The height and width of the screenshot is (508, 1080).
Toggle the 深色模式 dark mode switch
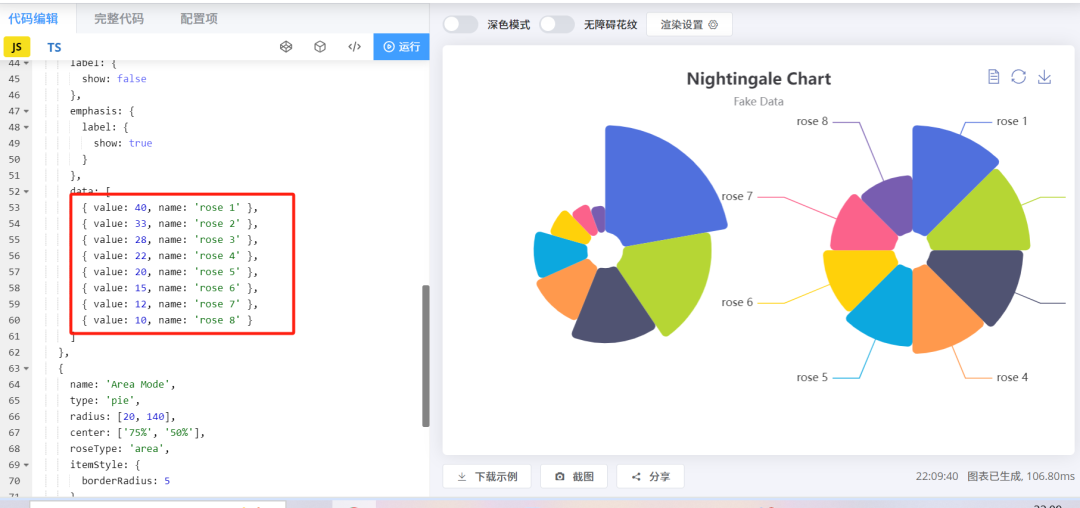click(460, 24)
